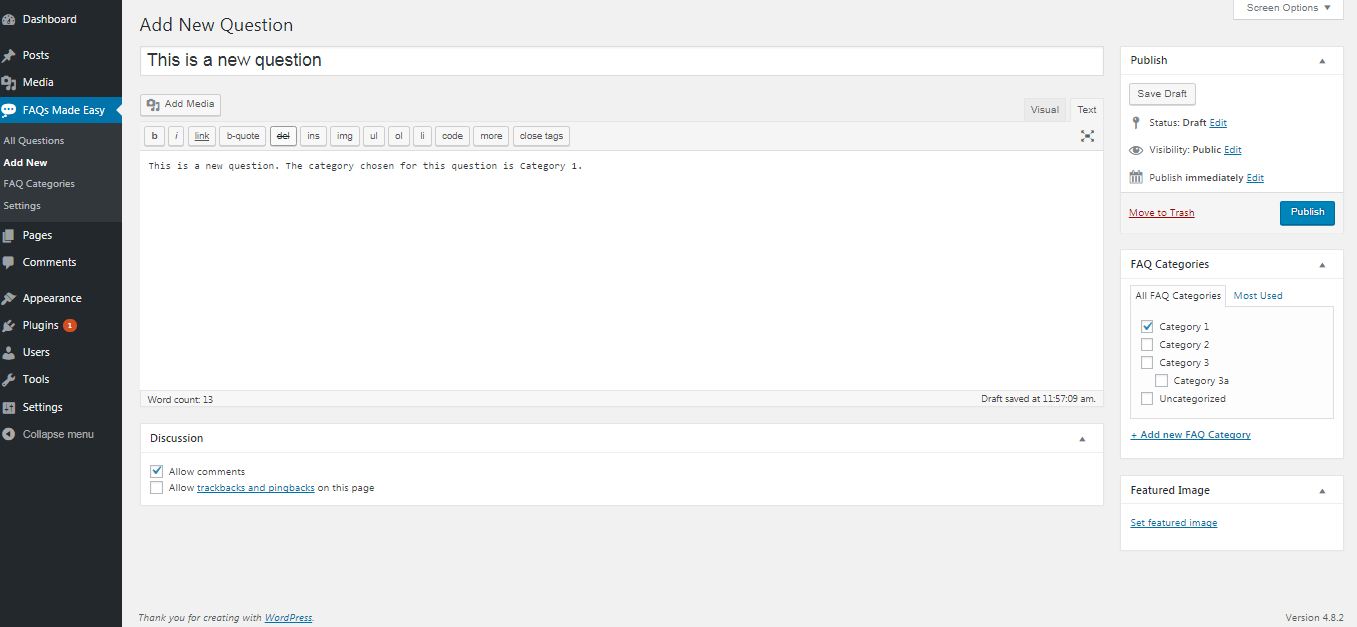1357x627 pixels.
Task: Collapse the Discussion panel
Action: pyautogui.click(x=1082, y=439)
